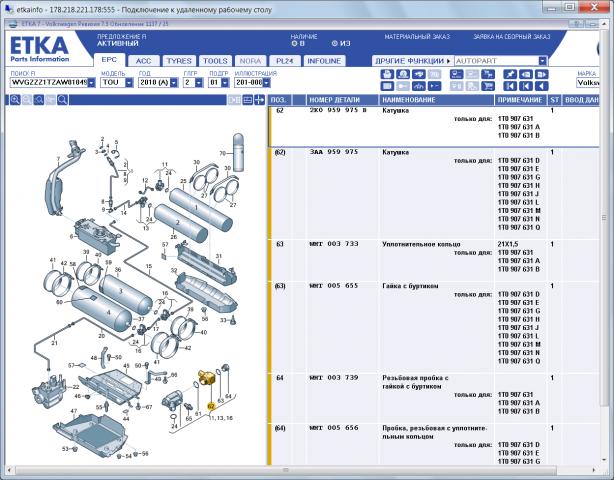Open the TYRES tab

tap(179, 61)
